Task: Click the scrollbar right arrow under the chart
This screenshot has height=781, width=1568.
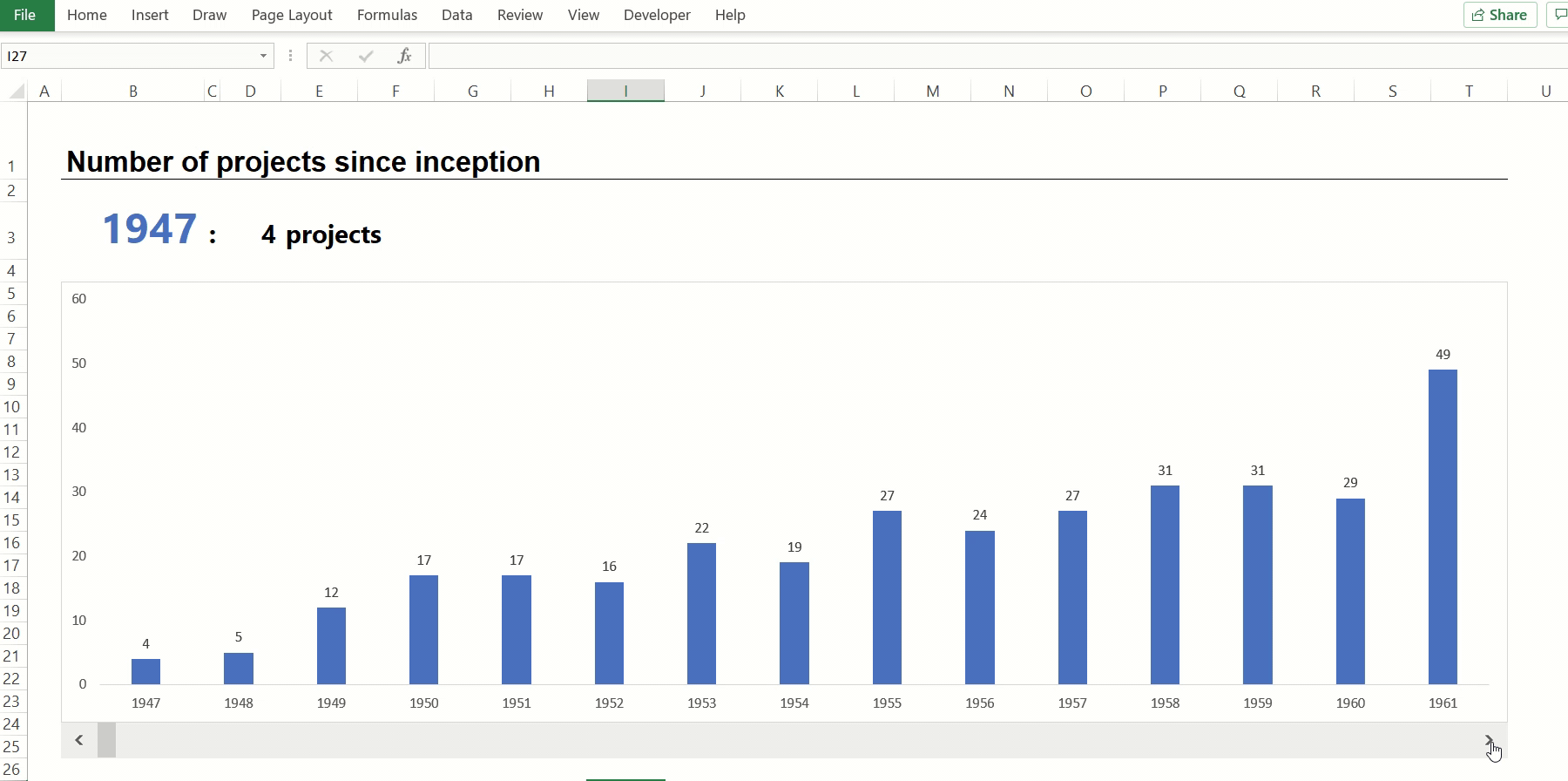Action: click(x=1490, y=740)
